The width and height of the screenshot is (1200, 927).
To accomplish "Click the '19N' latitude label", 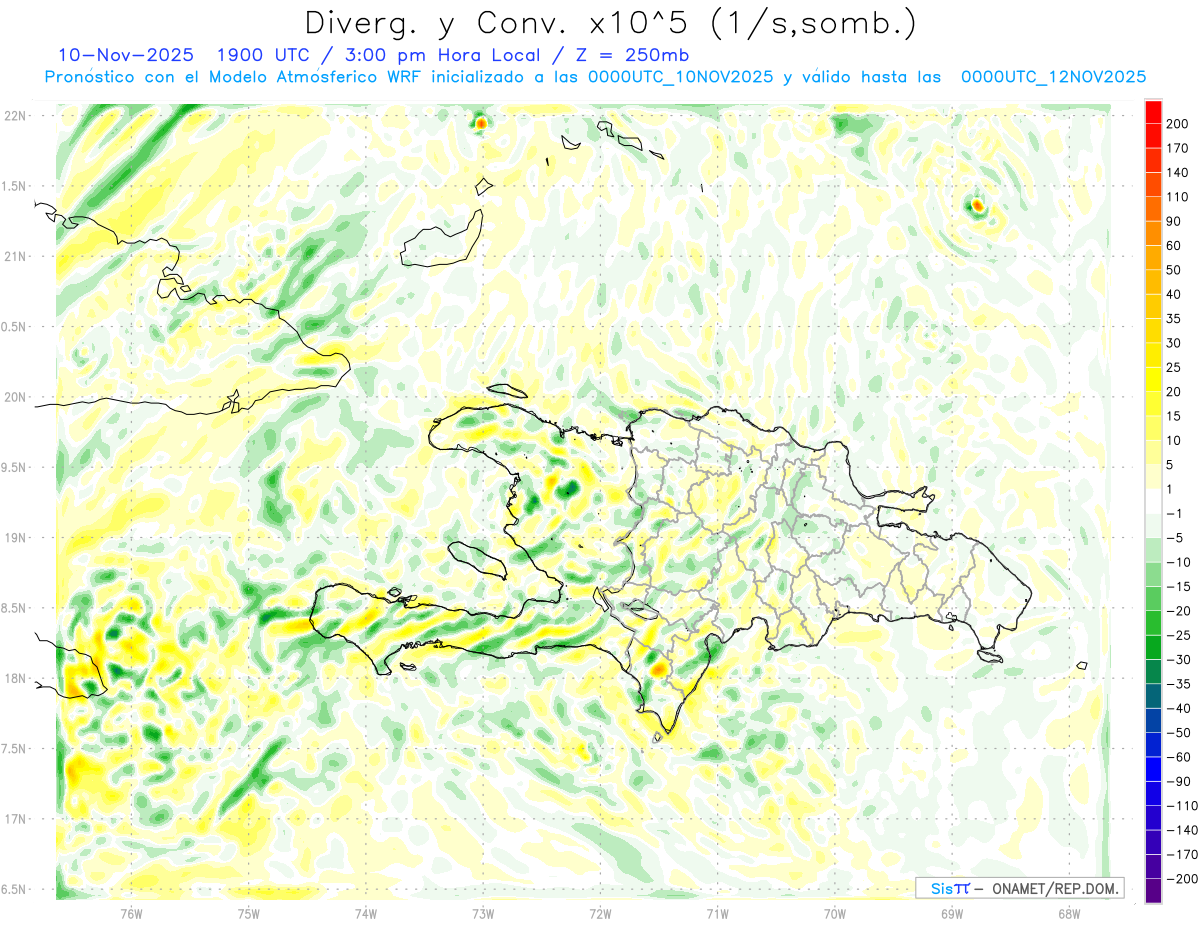I will click(x=15, y=538).
